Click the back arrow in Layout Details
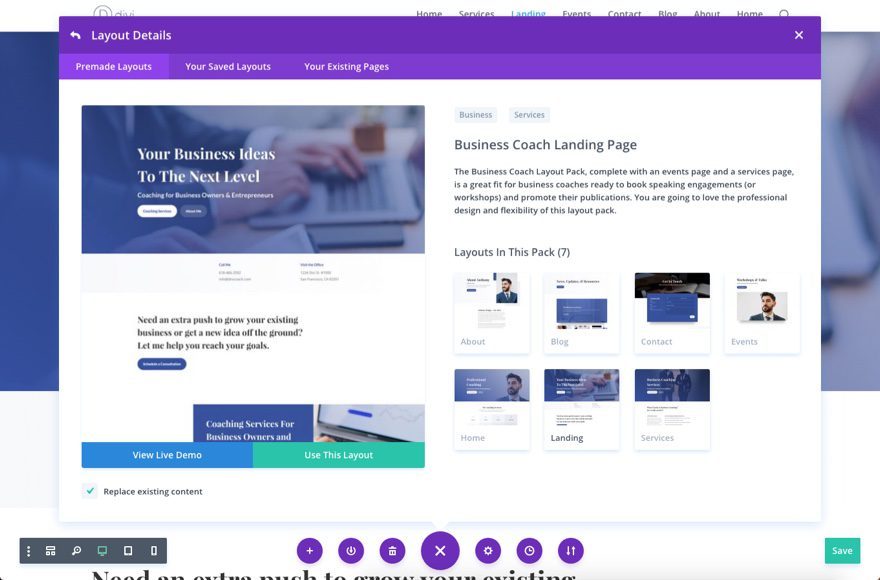This screenshot has width=880, height=580. pyautogui.click(x=74, y=34)
